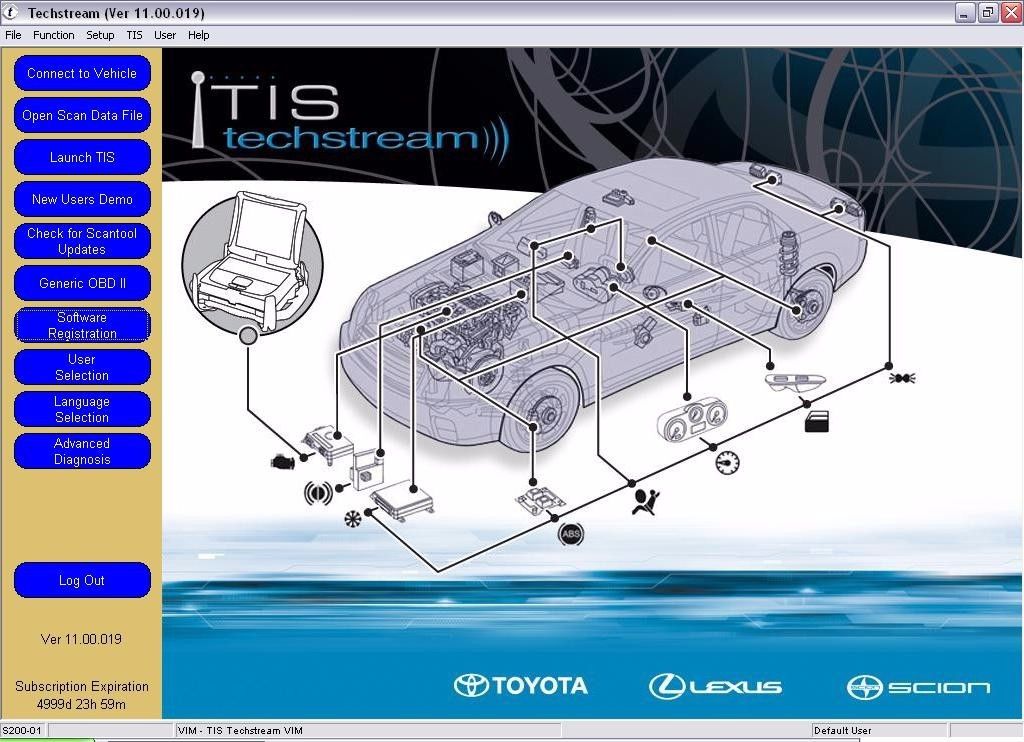
Task: Click the headlight beam icon
Action: coord(902,378)
